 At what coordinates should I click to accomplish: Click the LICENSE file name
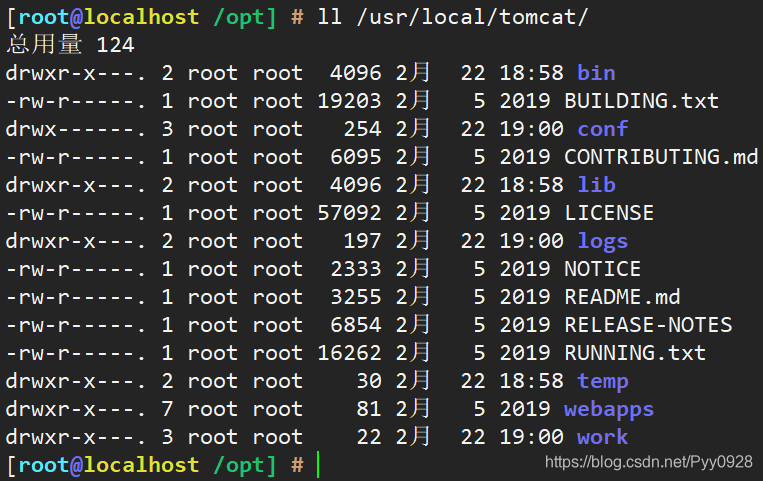pos(609,213)
